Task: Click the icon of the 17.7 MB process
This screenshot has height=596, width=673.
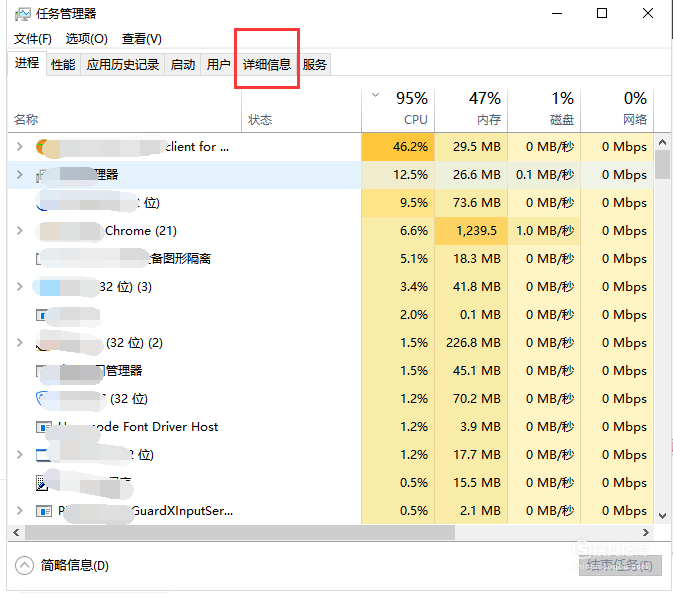Action: coord(43,455)
